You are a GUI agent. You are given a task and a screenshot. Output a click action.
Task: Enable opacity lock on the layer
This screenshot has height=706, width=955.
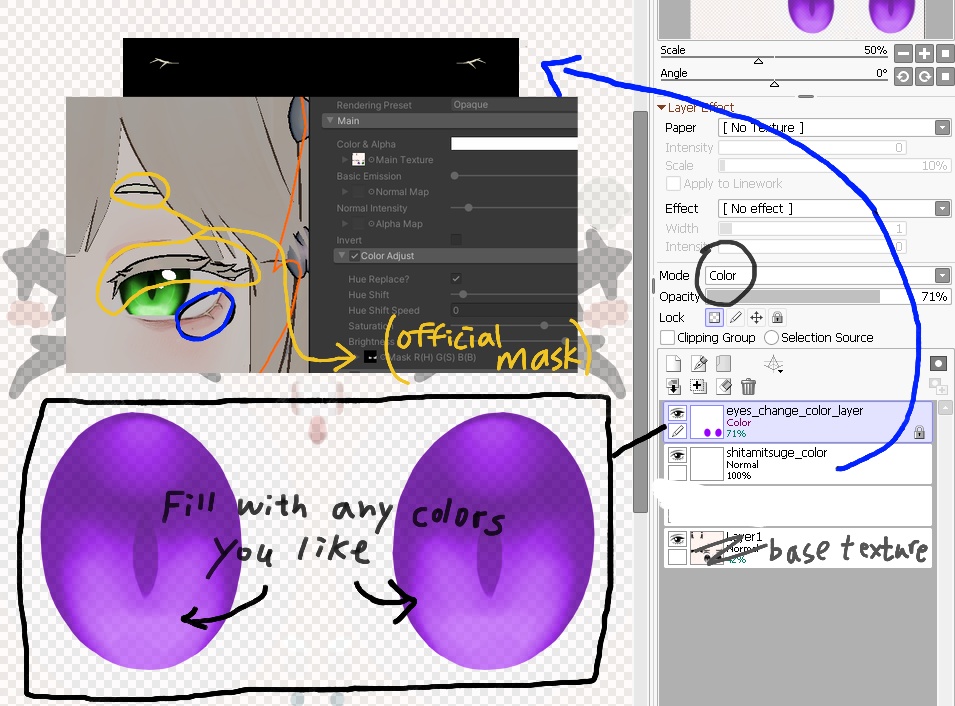[x=713, y=317]
